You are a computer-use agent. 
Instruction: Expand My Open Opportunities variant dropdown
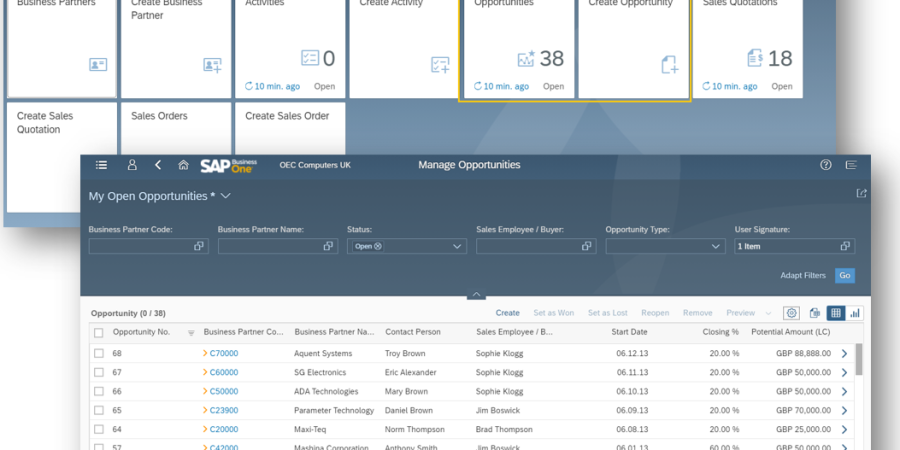(x=226, y=196)
